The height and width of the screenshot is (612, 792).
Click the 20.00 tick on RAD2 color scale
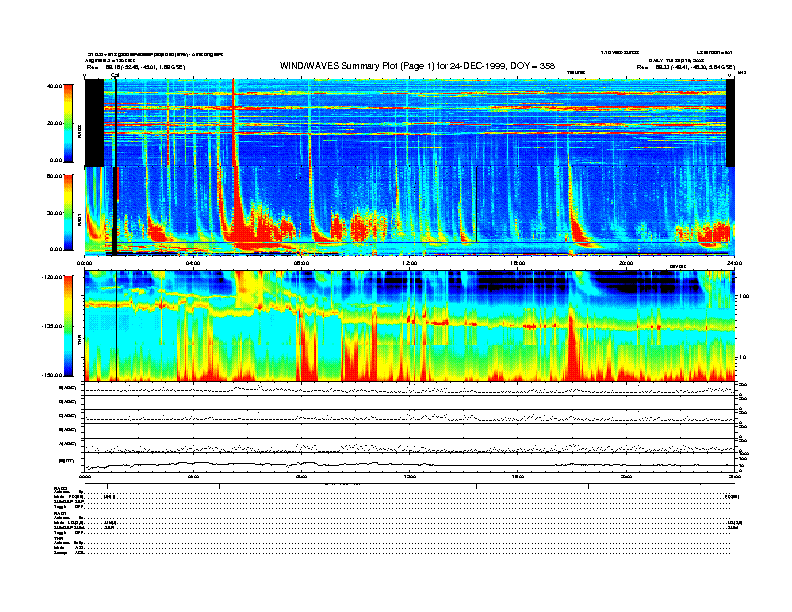(x=55, y=123)
